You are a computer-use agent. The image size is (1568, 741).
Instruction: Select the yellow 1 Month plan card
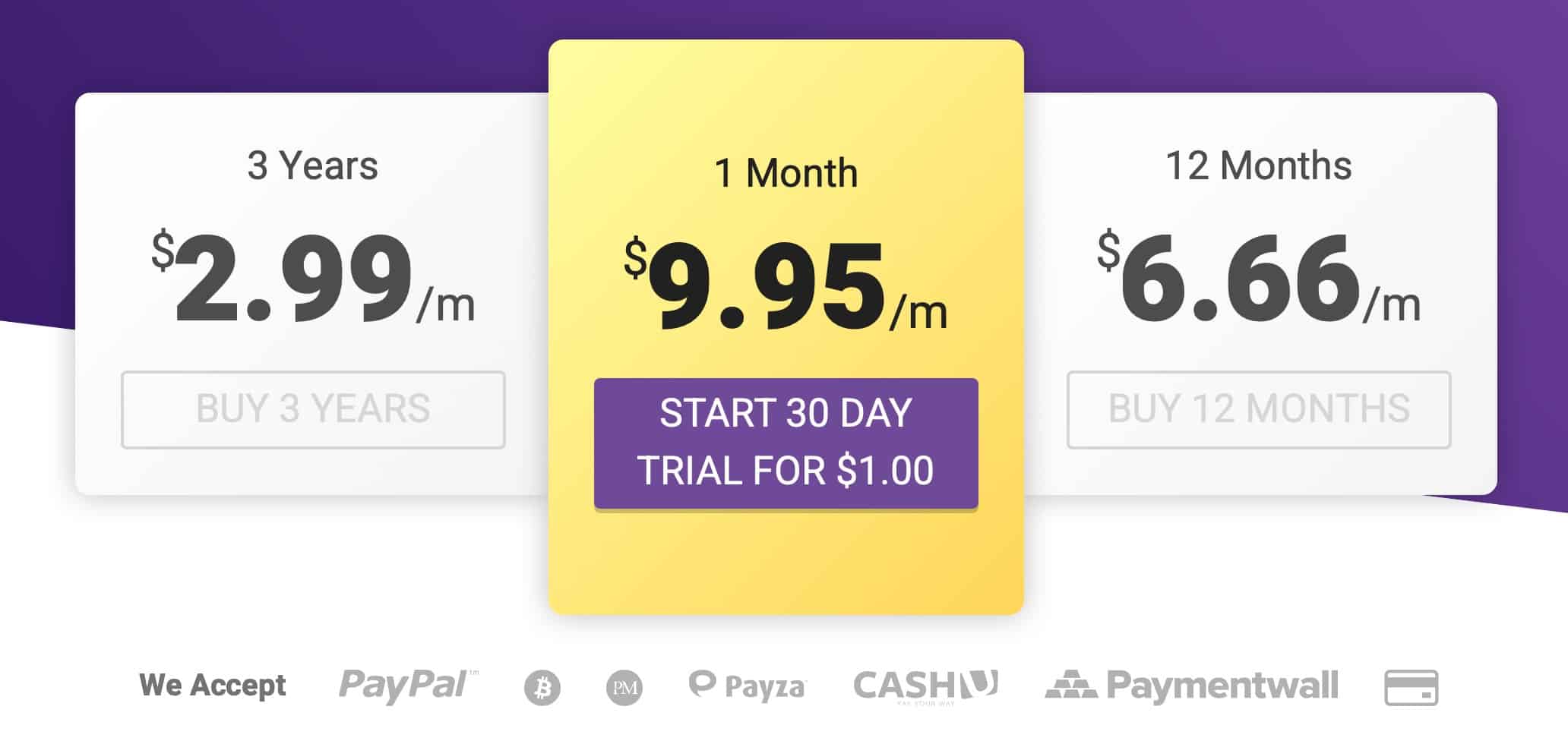[786, 327]
